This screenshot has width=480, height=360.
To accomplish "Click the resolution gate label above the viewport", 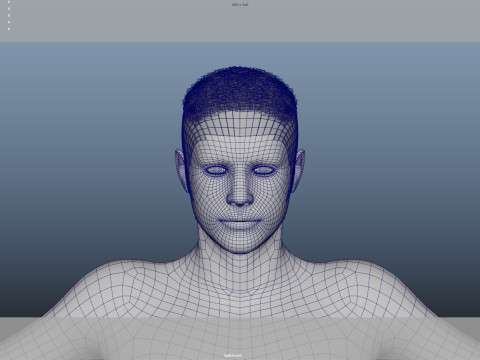I will 240,5.
